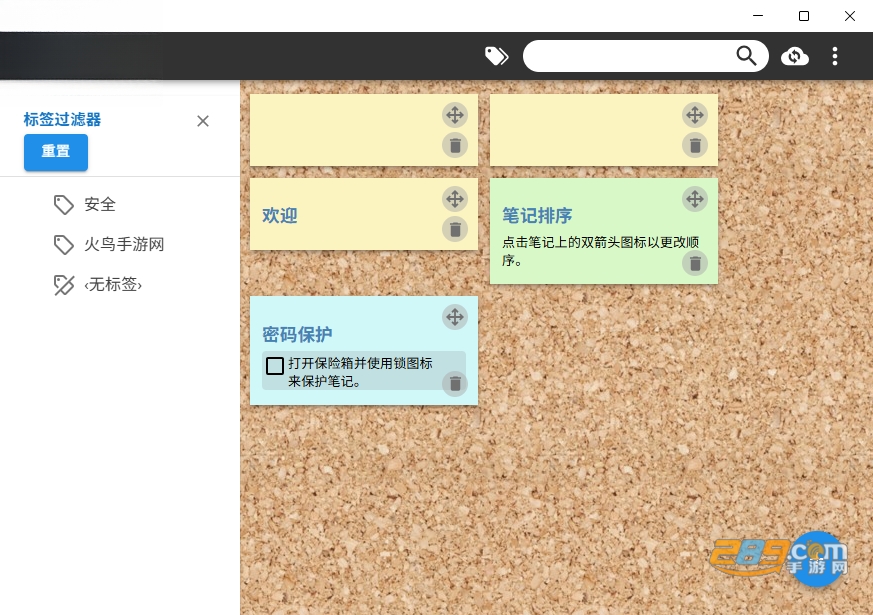Click the search magnifier icon
Image resolution: width=873 pixels, height=615 pixels.
746,56
